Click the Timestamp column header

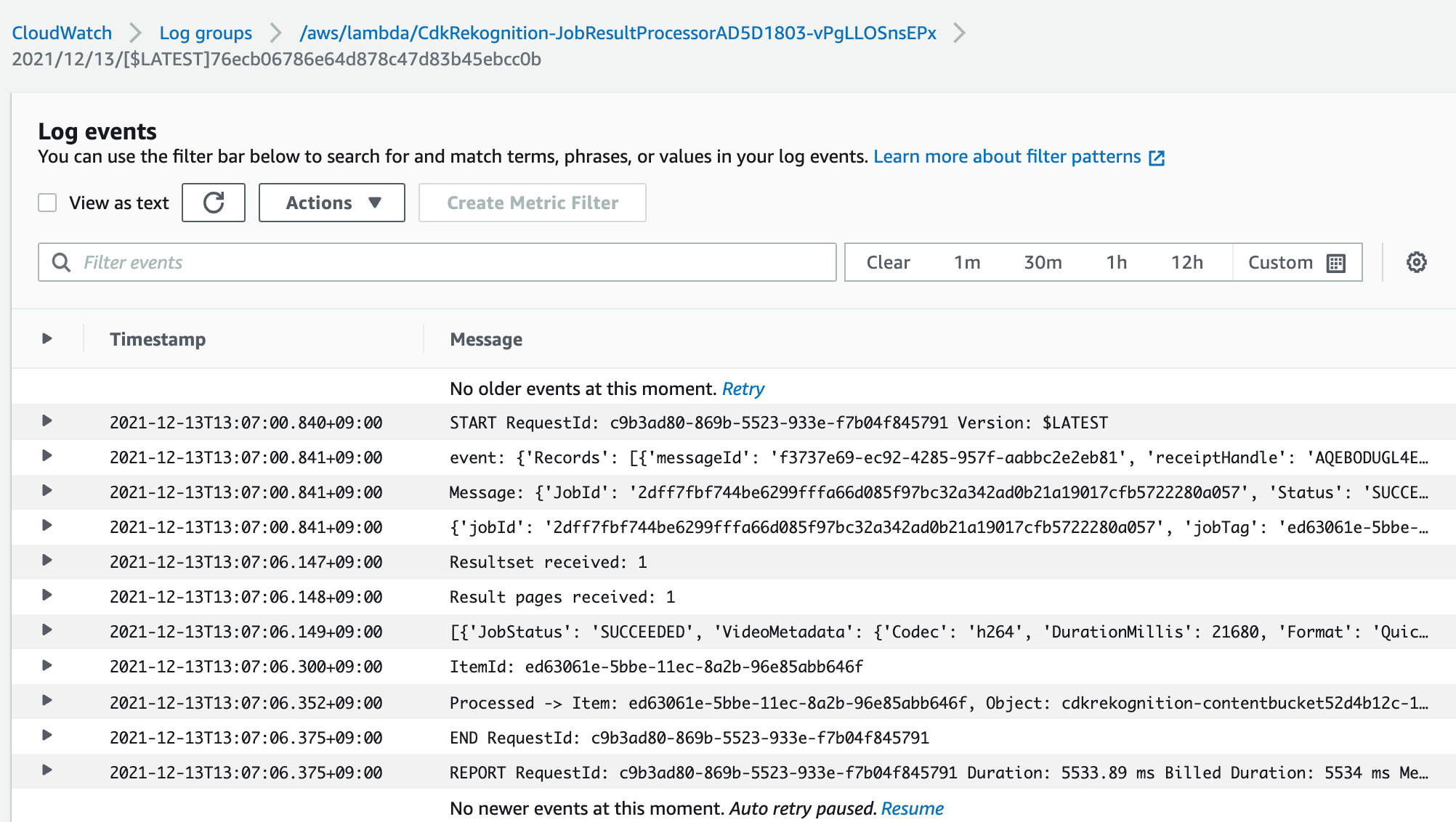pos(158,339)
